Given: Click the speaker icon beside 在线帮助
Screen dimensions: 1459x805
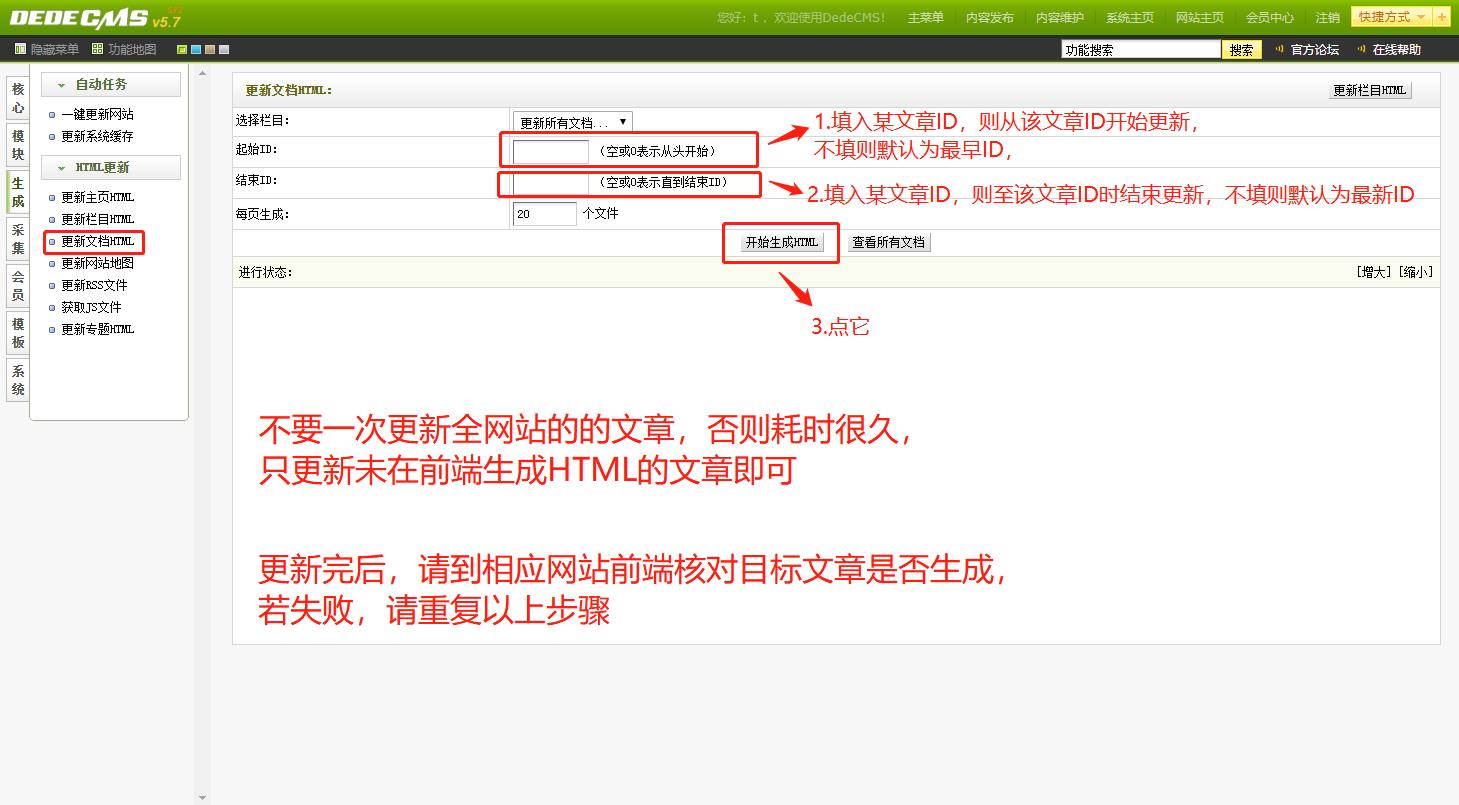Looking at the screenshot, I should pyautogui.click(x=1361, y=49).
